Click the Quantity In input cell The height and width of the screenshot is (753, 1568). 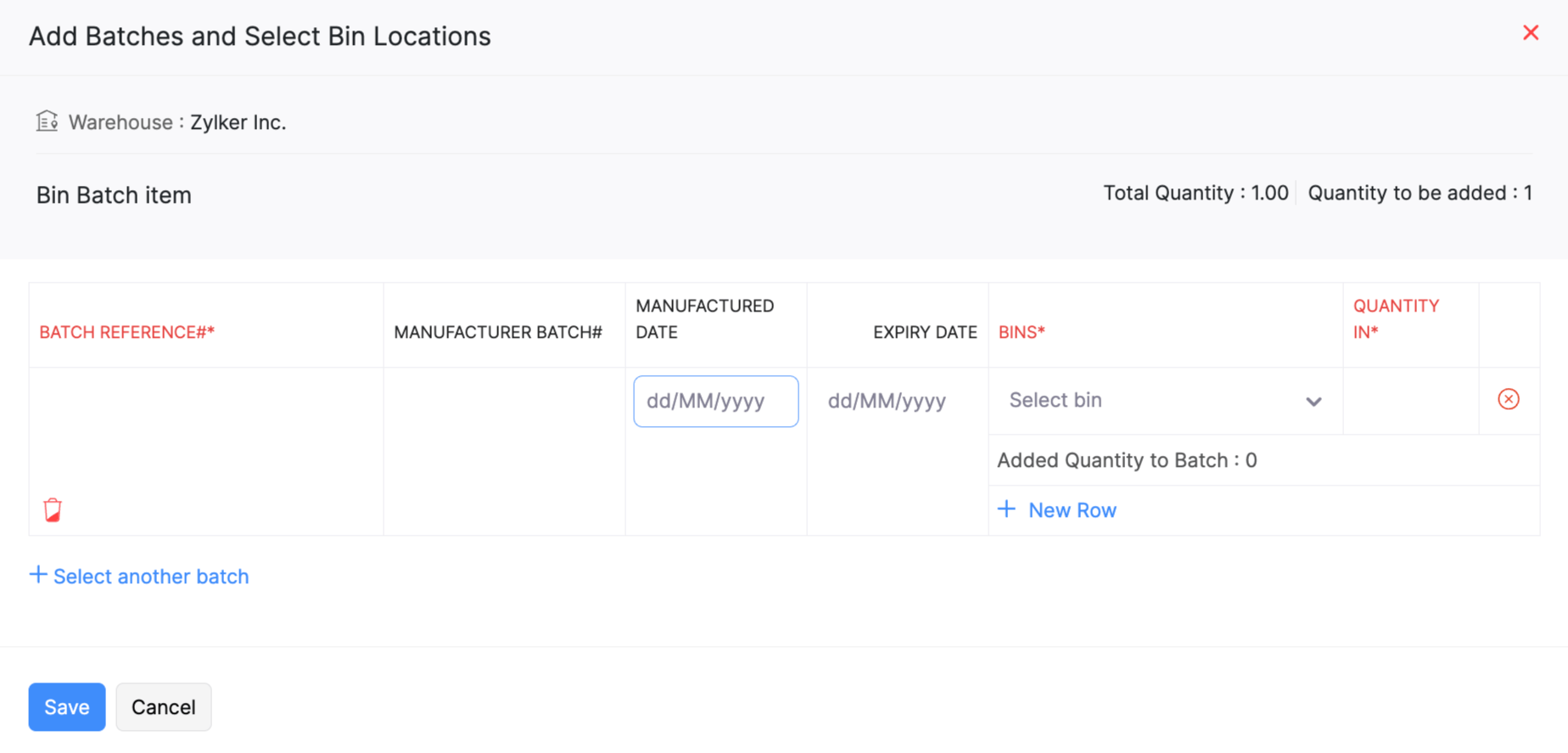pyautogui.click(x=1410, y=401)
